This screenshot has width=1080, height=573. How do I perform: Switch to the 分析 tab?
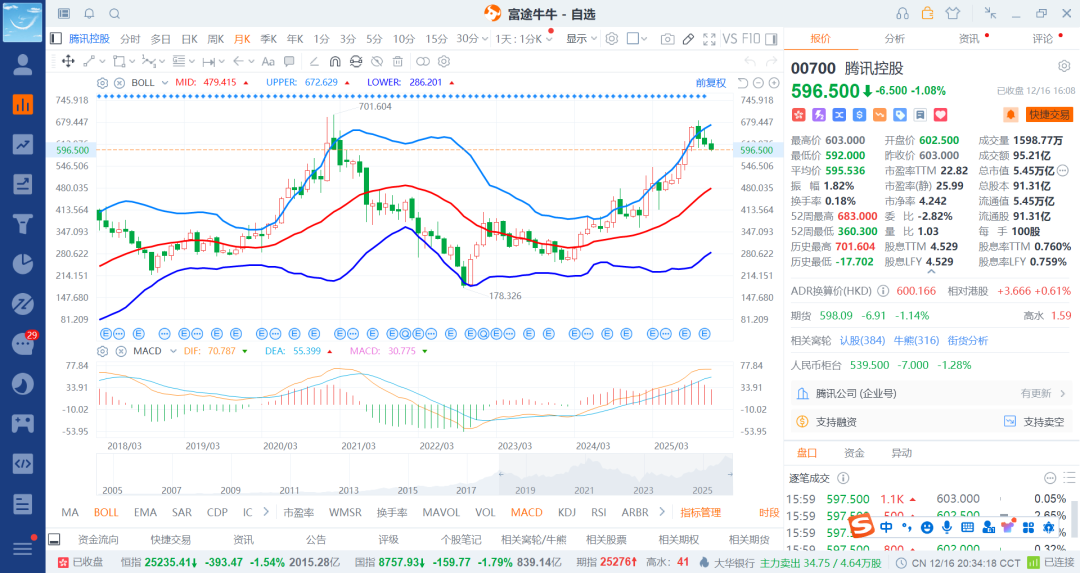point(894,39)
